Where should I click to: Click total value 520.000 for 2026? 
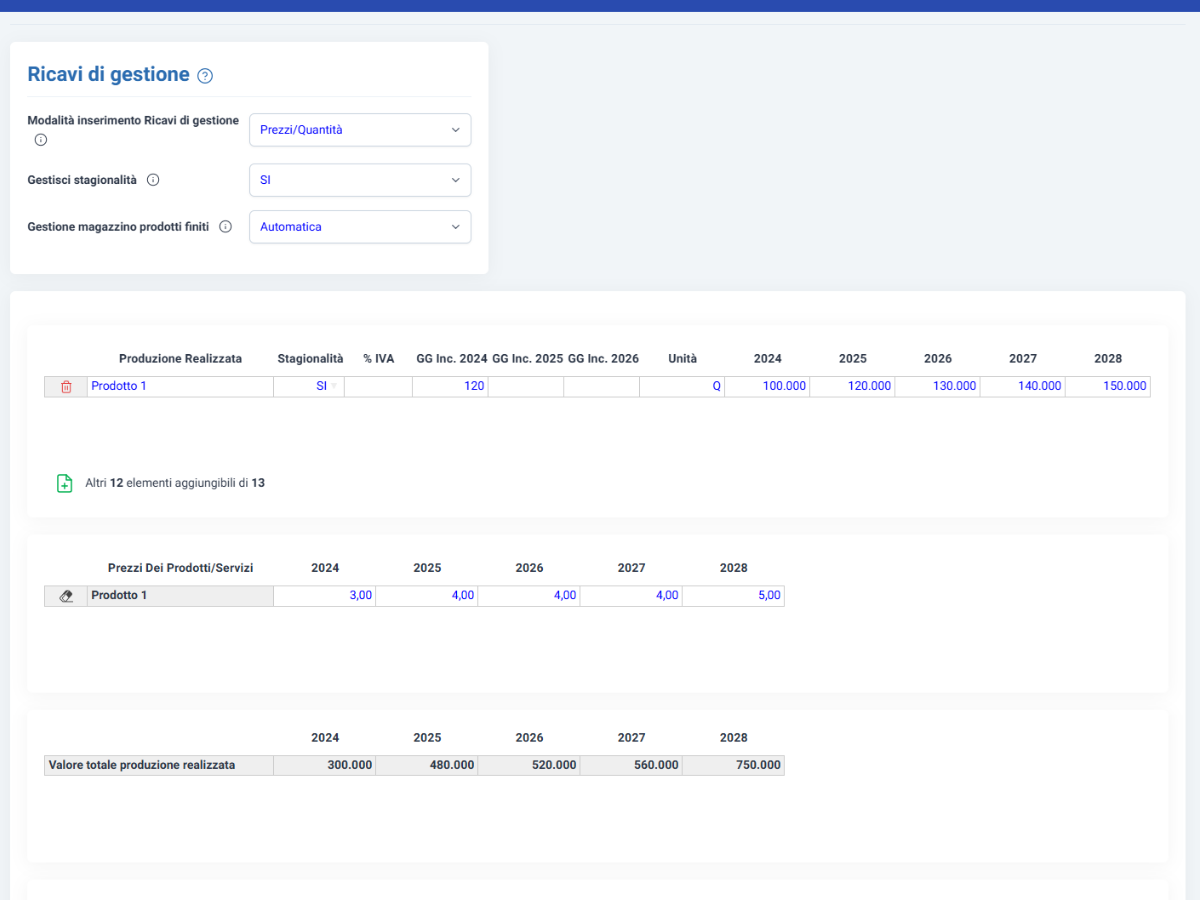tap(529, 766)
